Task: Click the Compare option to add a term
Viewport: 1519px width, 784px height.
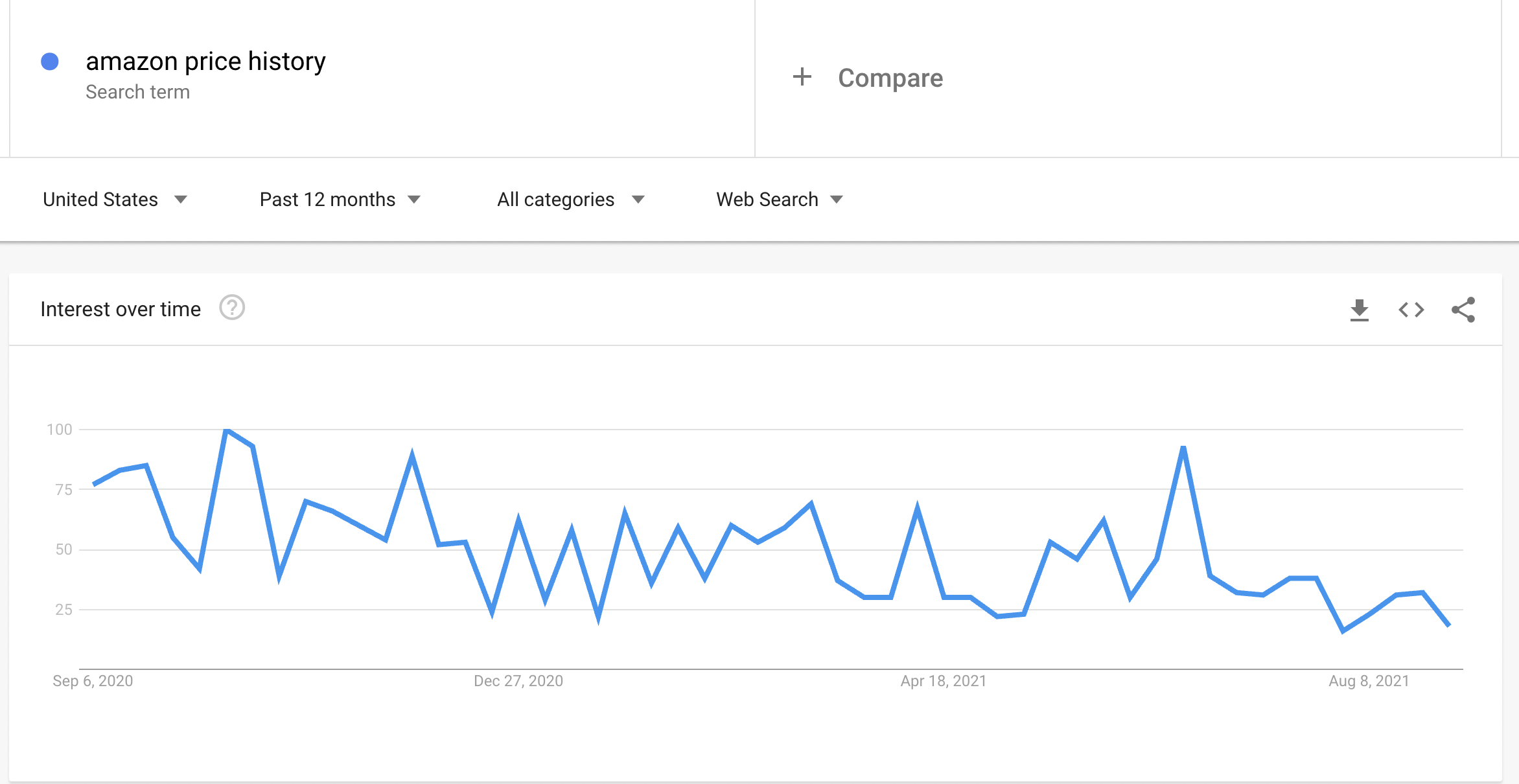Action: 890,78
